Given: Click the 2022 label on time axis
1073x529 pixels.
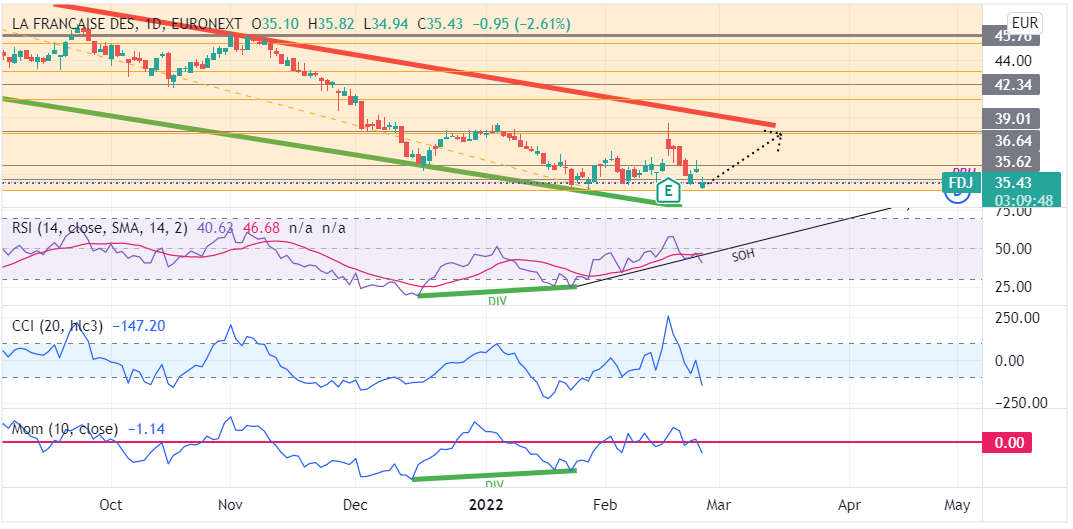Looking at the screenshot, I should [486, 505].
